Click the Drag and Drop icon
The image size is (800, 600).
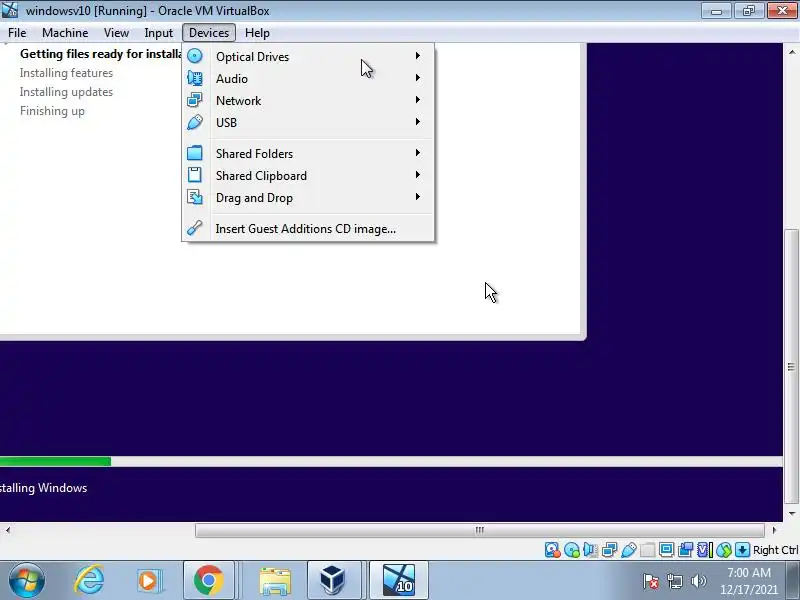tap(194, 197)
